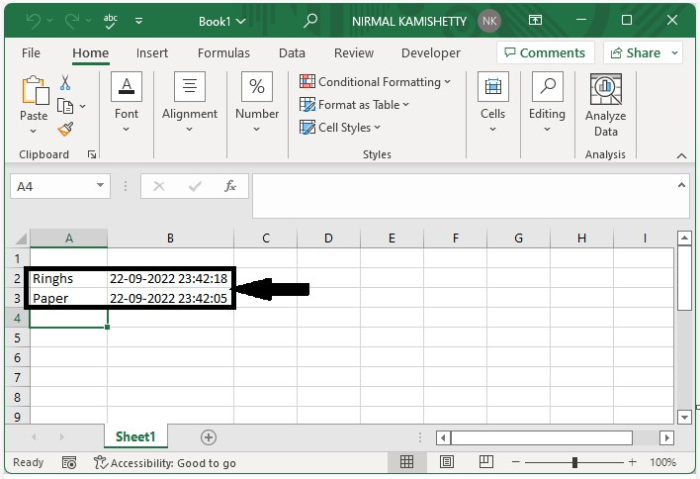
Task: Switch to the Developer tab
Action: 431,53
